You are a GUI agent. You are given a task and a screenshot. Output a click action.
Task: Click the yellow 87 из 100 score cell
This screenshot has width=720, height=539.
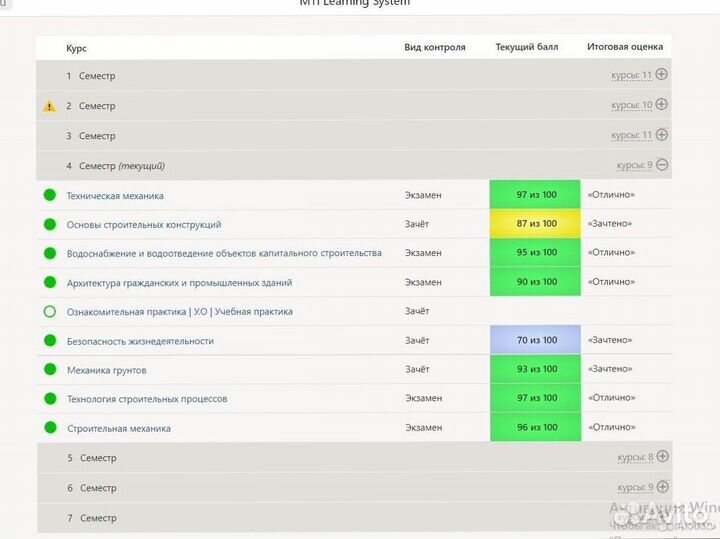pyautogui.click(x=535, y=224)
